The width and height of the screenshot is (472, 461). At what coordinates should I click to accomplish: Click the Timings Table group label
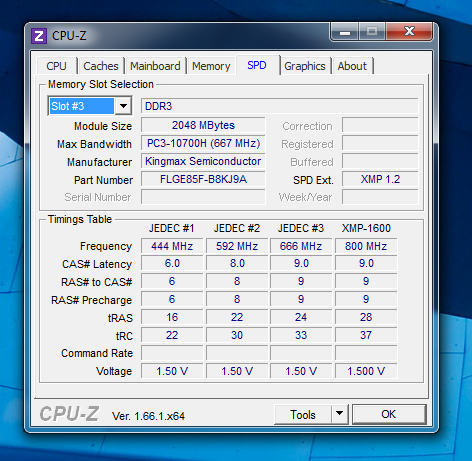pyautogui.click(x=80, y=219)
